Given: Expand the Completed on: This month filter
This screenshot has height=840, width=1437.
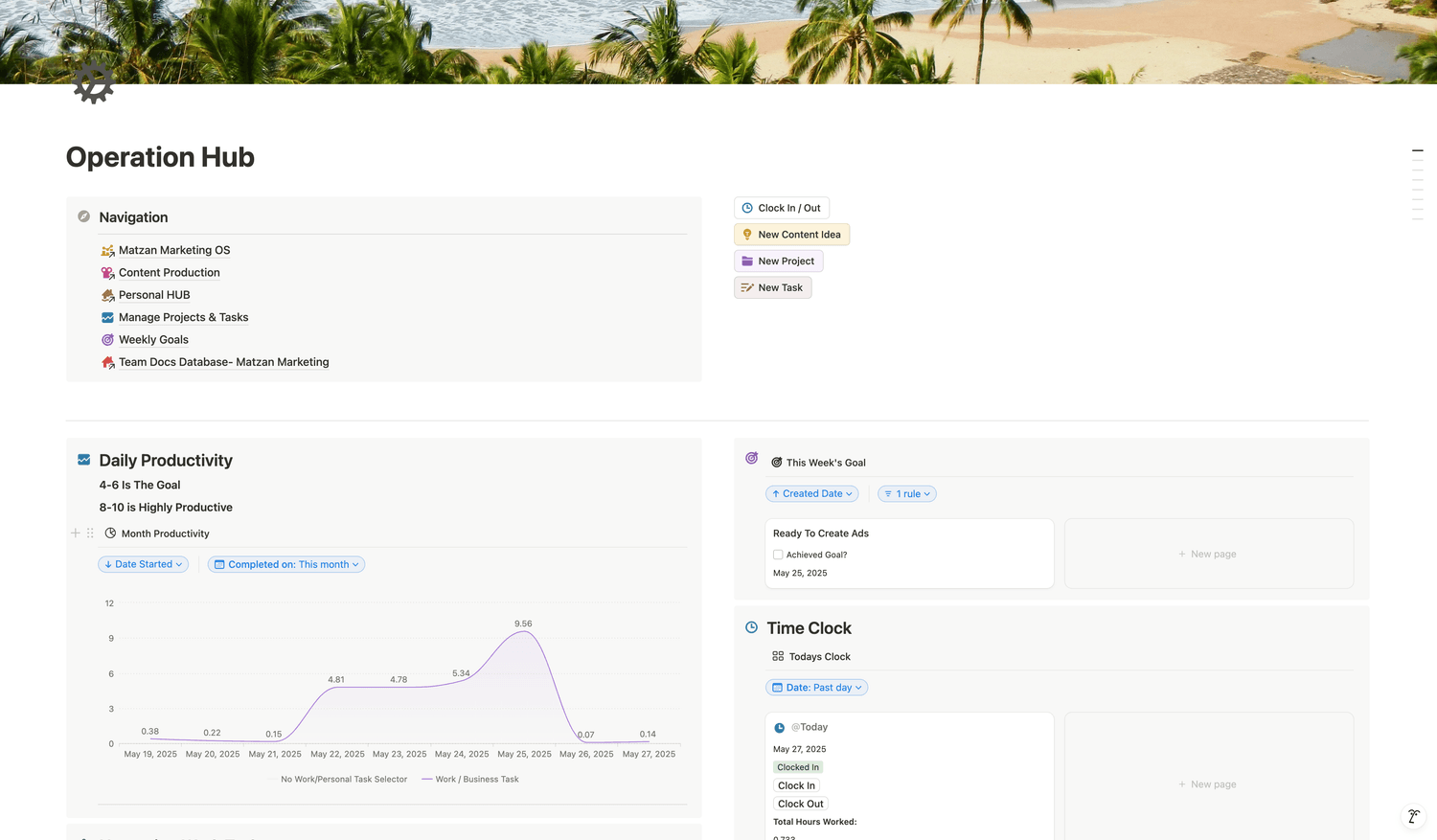Looking at the screenshot, I should tap(286, 565).
